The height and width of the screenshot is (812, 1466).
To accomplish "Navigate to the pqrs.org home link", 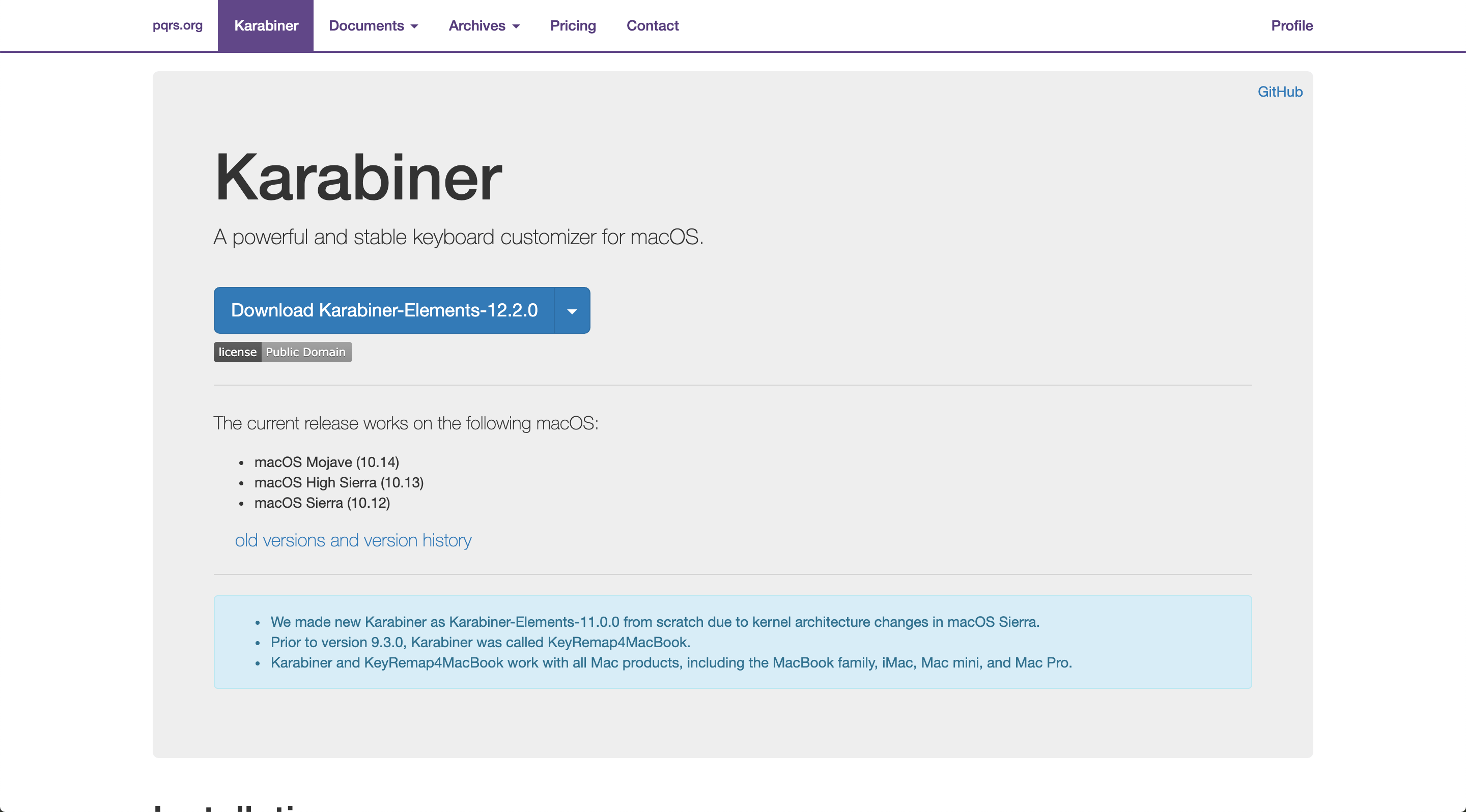I will coord(177,25).
